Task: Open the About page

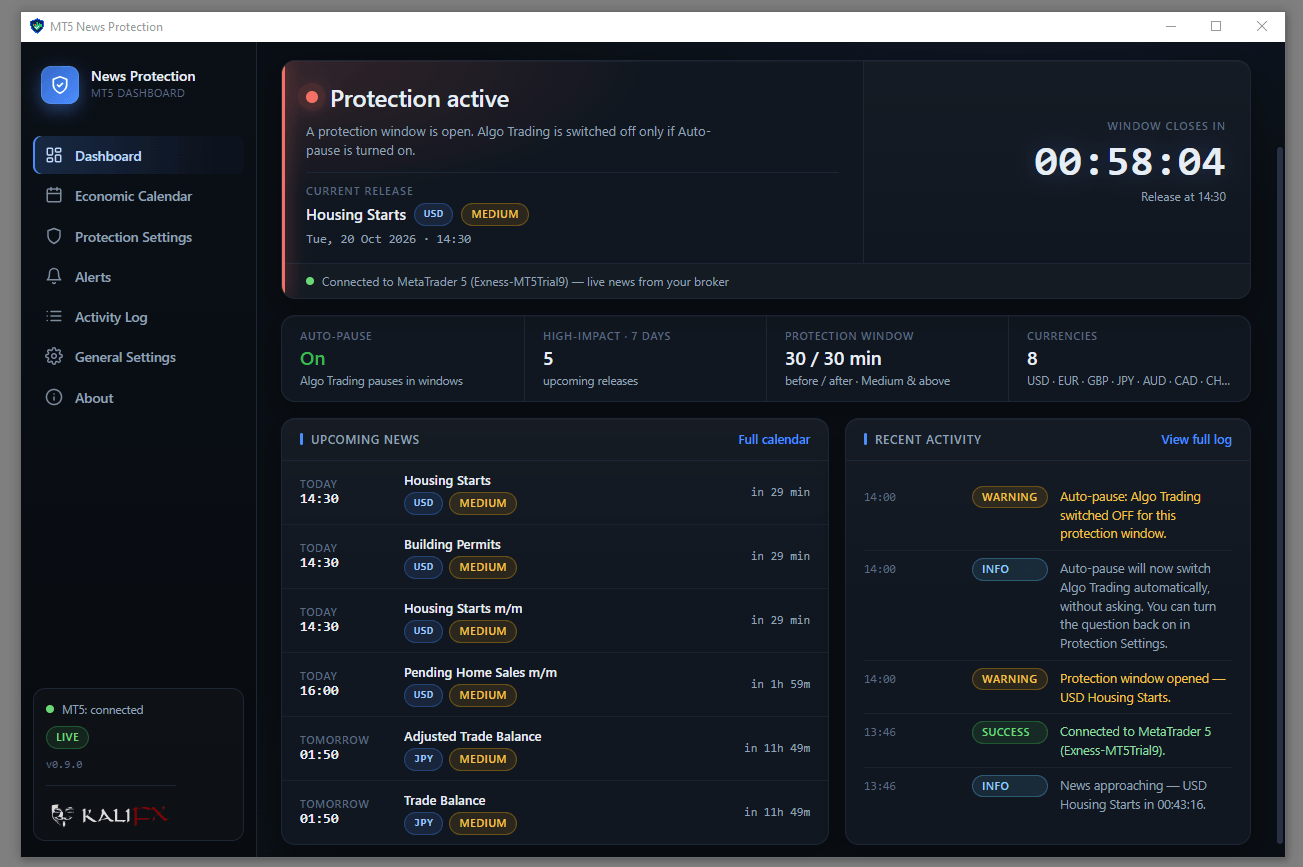Action: tap(138, 398)
